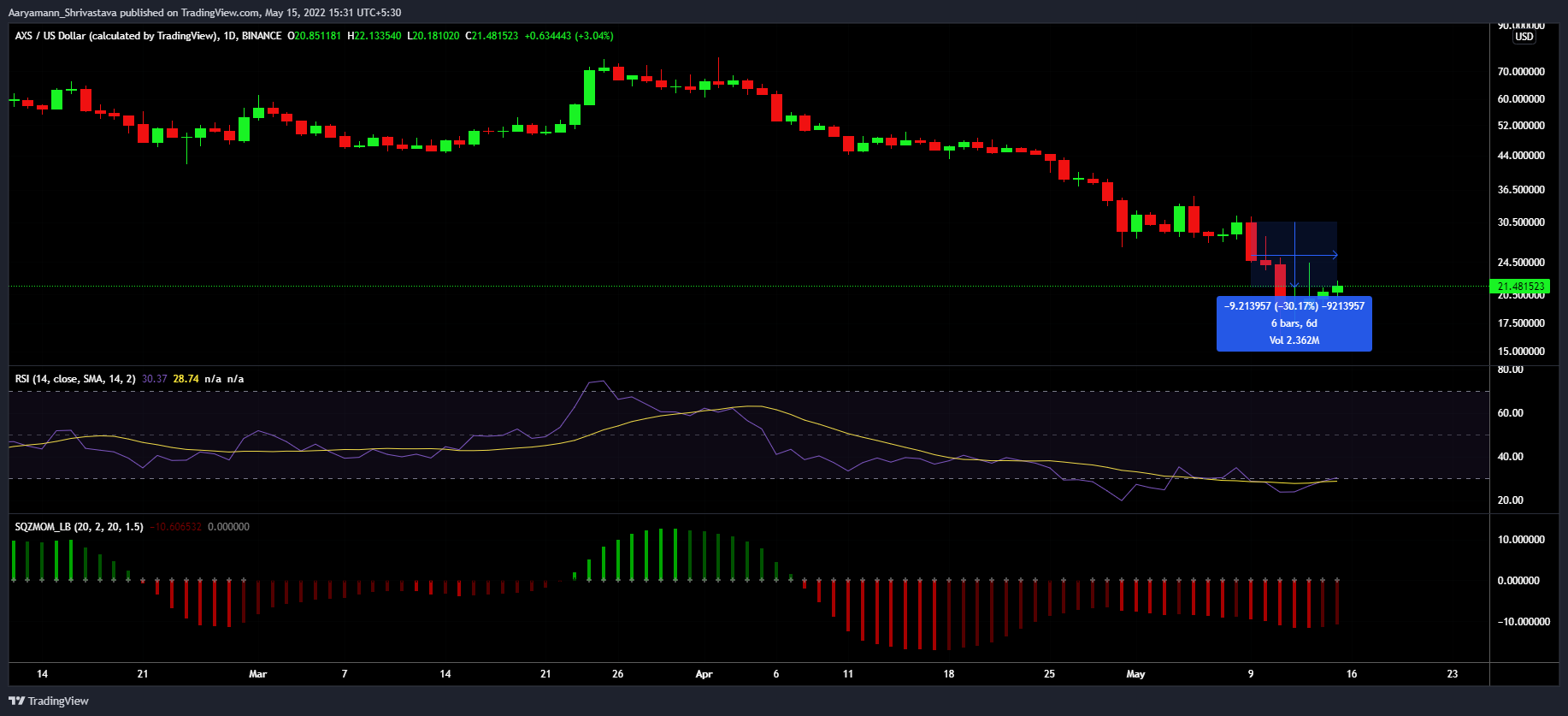Click the close price value C21.481523
Screen dimensions: 1568x716
click(492, 36)
